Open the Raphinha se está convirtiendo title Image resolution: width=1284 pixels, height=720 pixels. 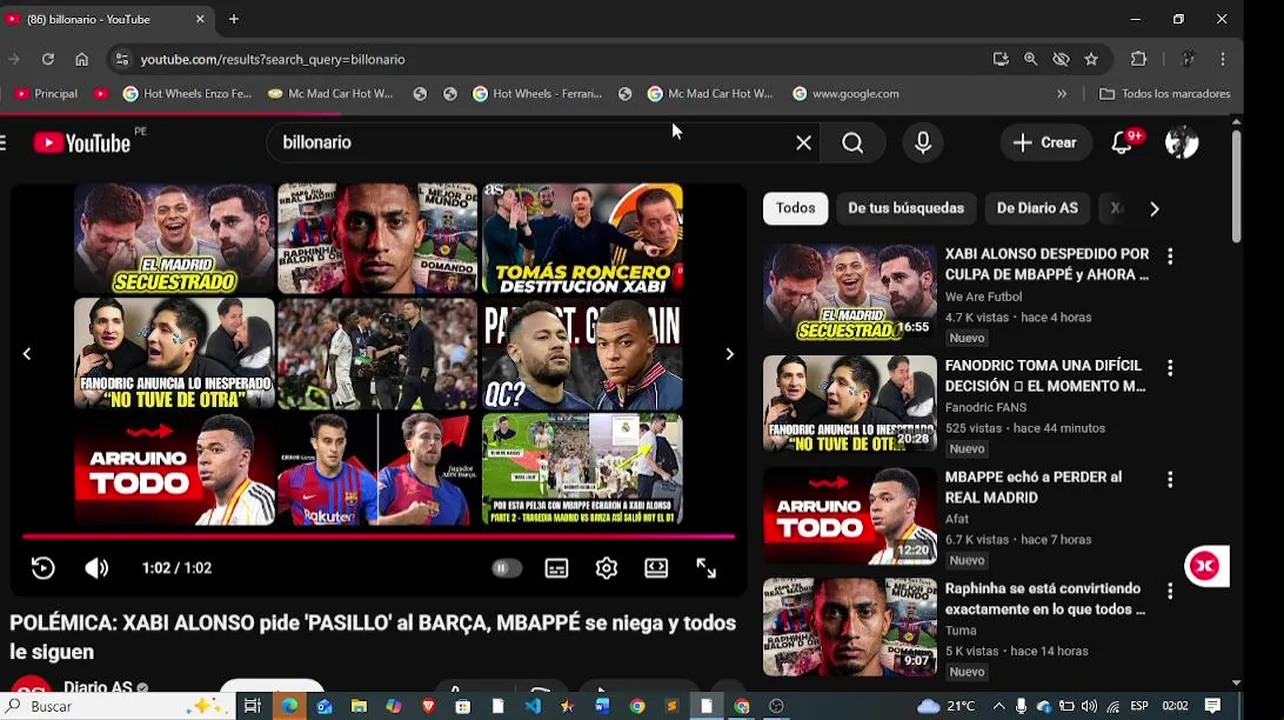coord(1045,599)
